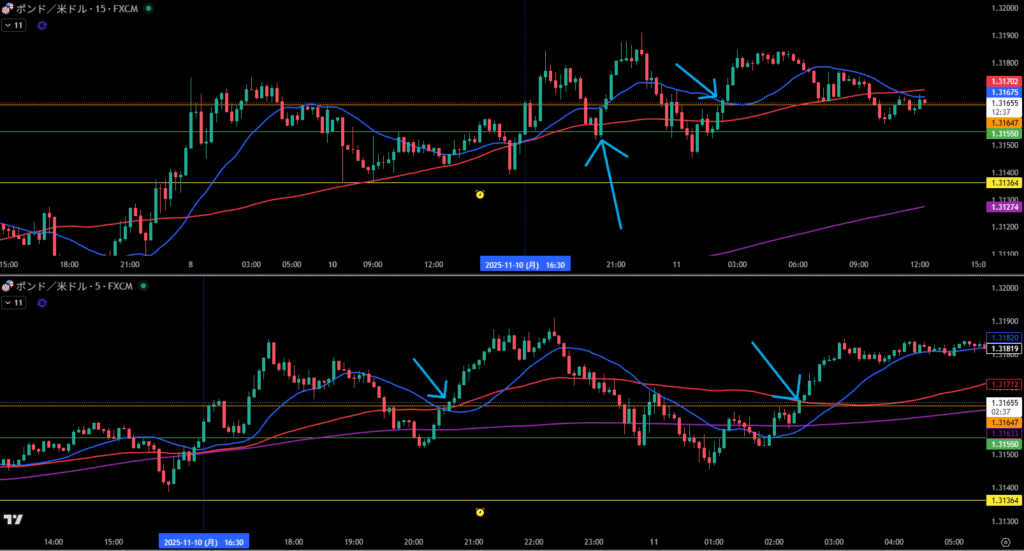The width and height of the screenshot is (1024, 551).
Task: Expand the indicator legend "11" in the lower chart
Action: tap(14, 301)
